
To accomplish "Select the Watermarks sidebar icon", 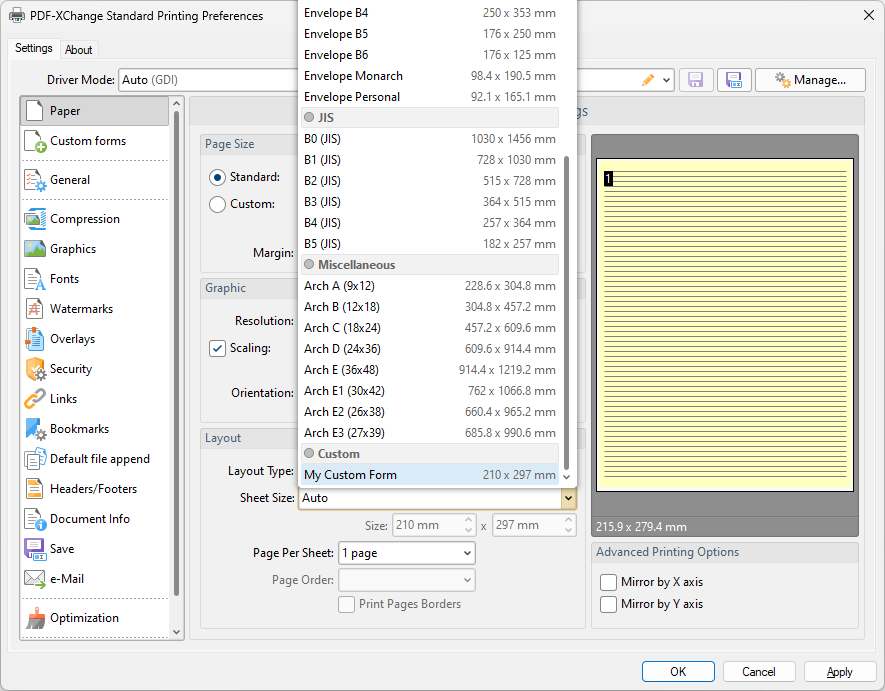I will [x=35, y=309].
